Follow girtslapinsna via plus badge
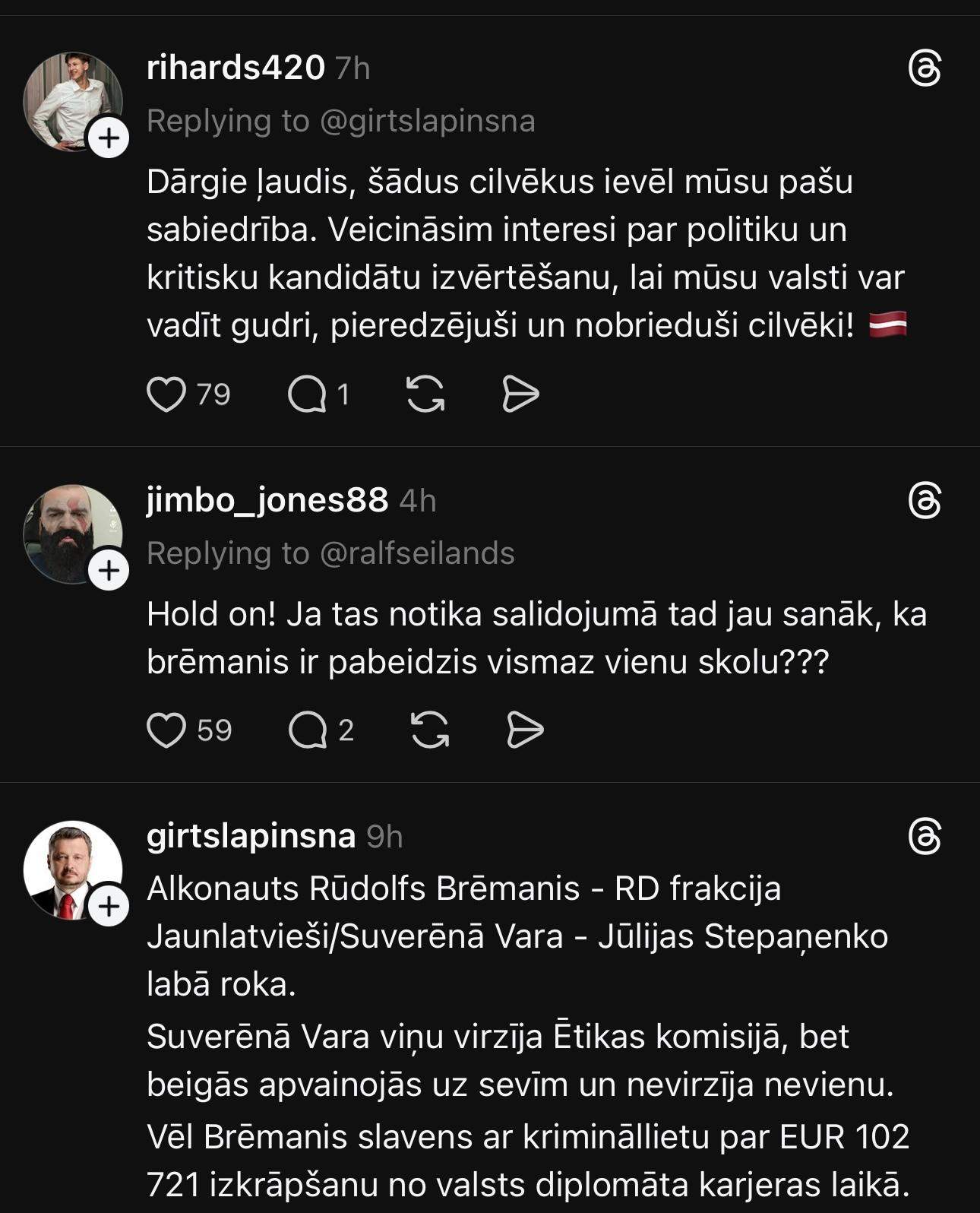Viewport: 980px width, 1213px height. tap(109, 906)
